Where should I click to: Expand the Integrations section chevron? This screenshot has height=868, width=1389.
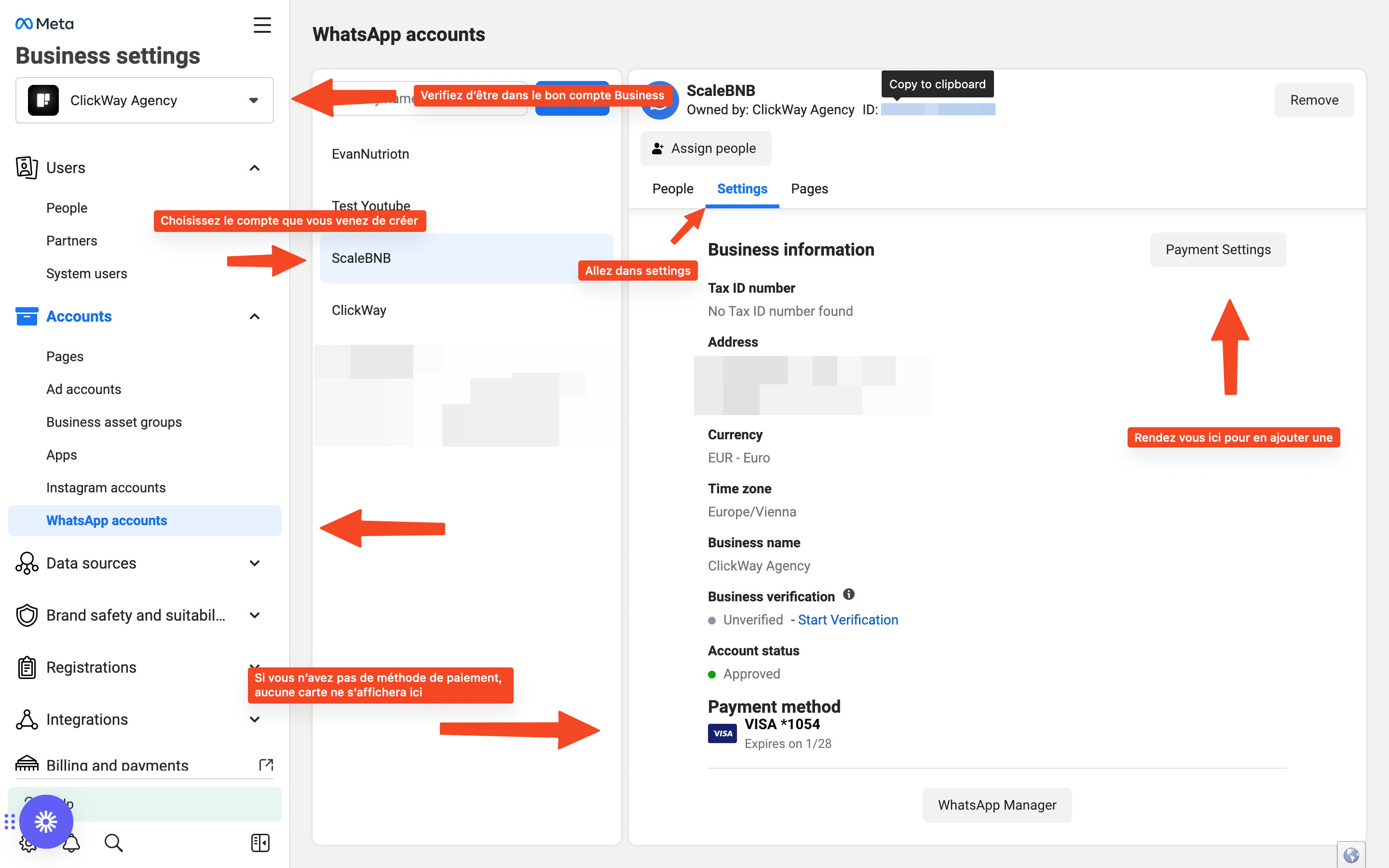pos(255,719)
